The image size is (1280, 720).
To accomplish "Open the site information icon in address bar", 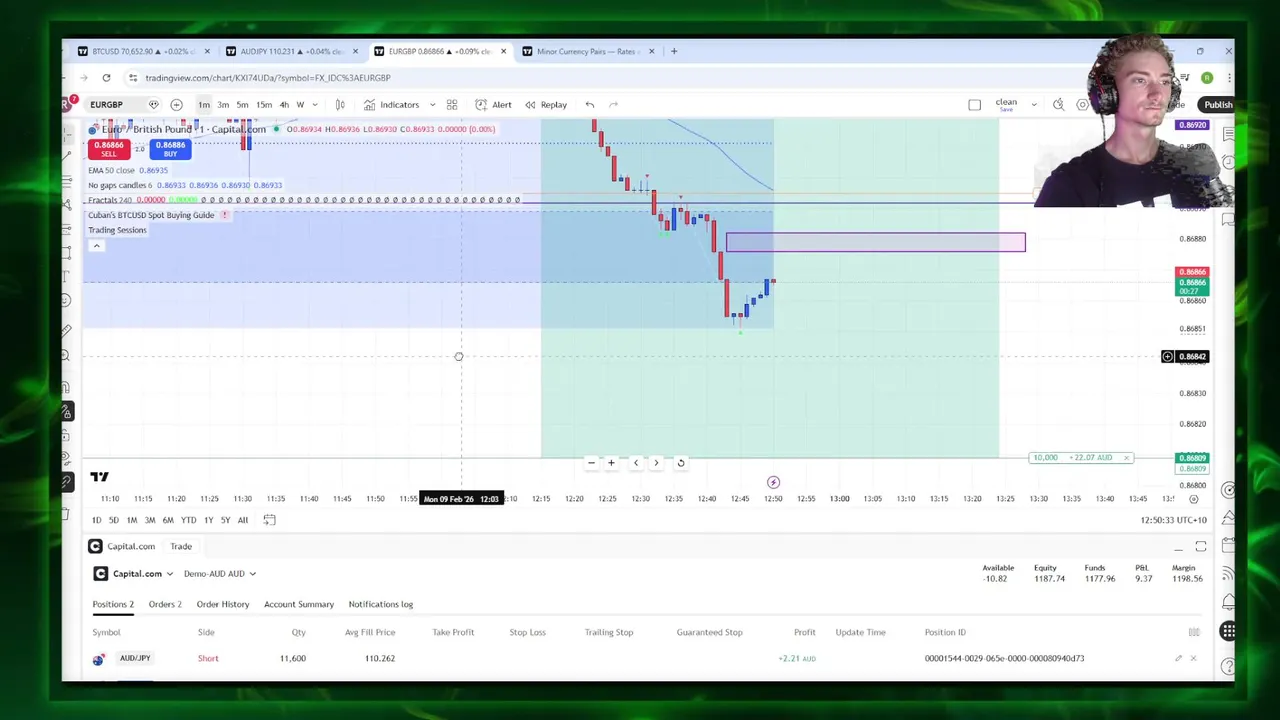I will pyautogui.click(x=133, y=77).
